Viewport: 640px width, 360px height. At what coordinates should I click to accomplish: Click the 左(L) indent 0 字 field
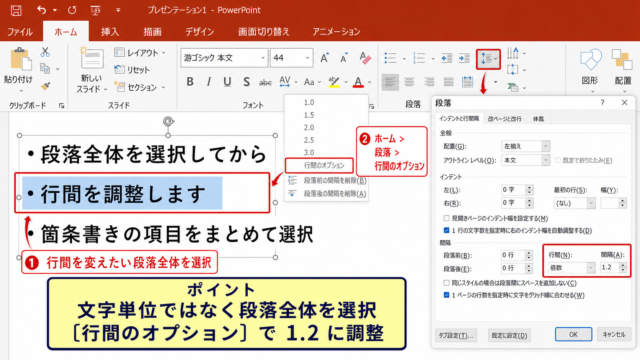click(x=517, y=190)
